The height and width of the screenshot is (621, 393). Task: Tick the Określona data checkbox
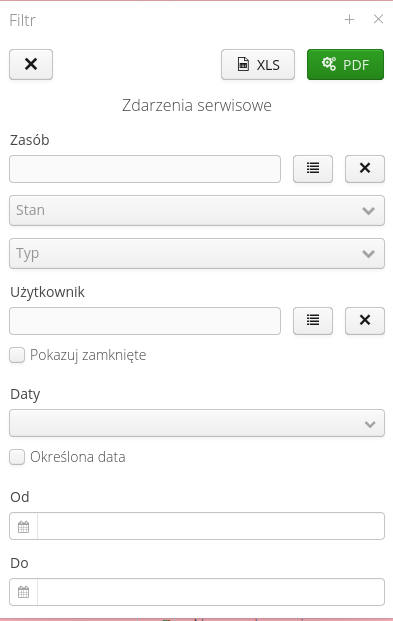17,457
